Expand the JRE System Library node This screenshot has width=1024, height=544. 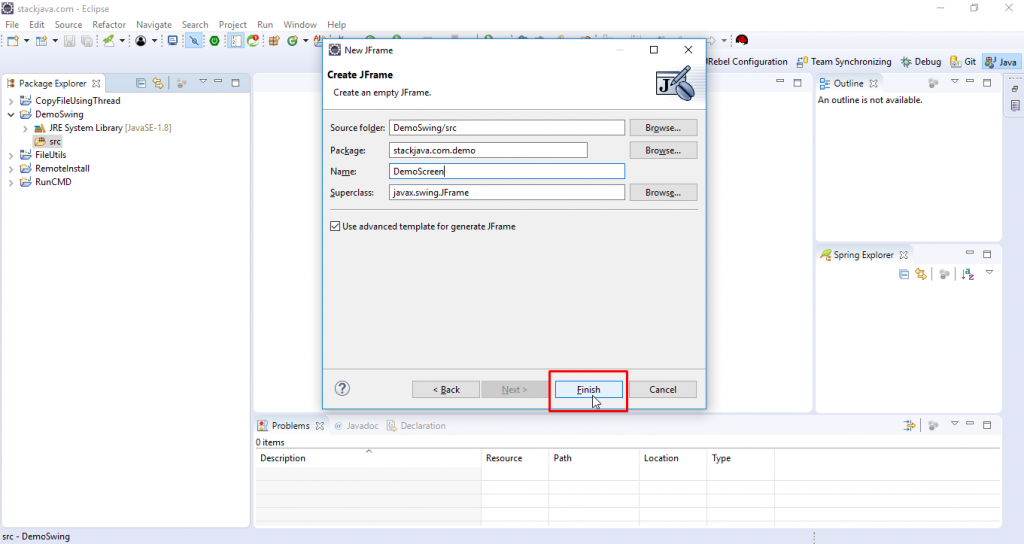tap(25, 129)
